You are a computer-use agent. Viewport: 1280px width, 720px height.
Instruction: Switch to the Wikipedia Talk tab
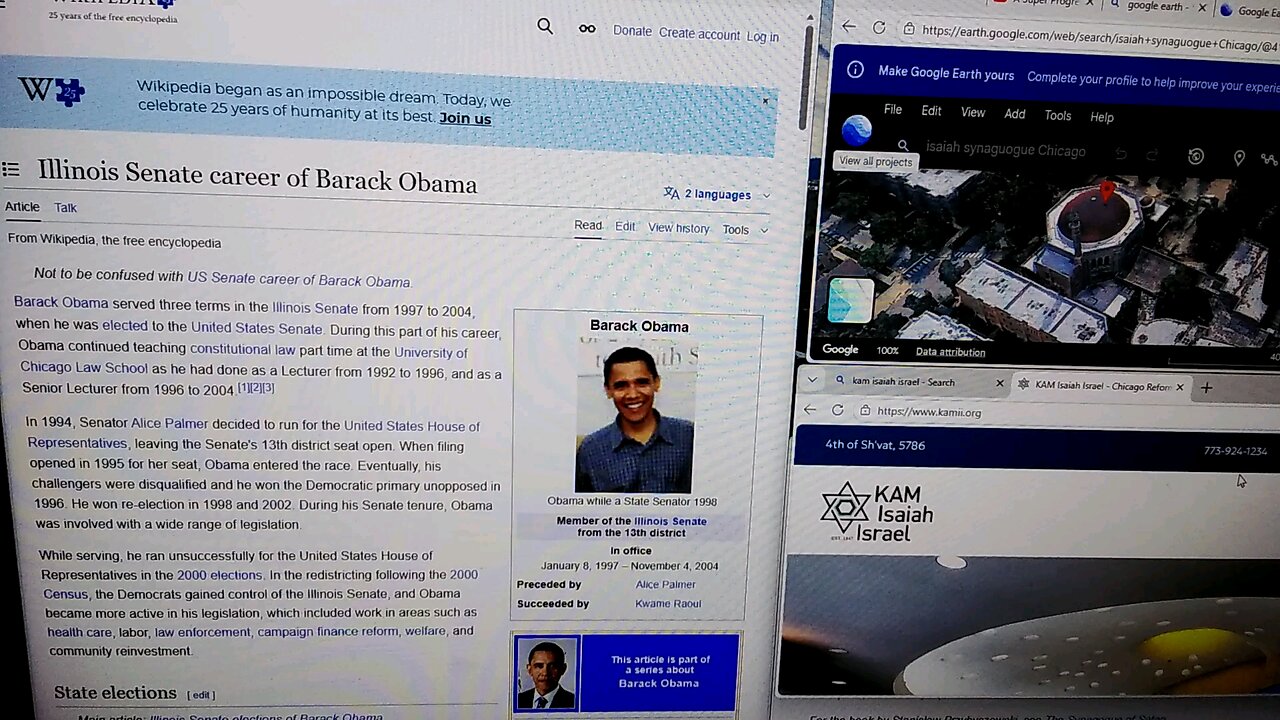[65, 207]
